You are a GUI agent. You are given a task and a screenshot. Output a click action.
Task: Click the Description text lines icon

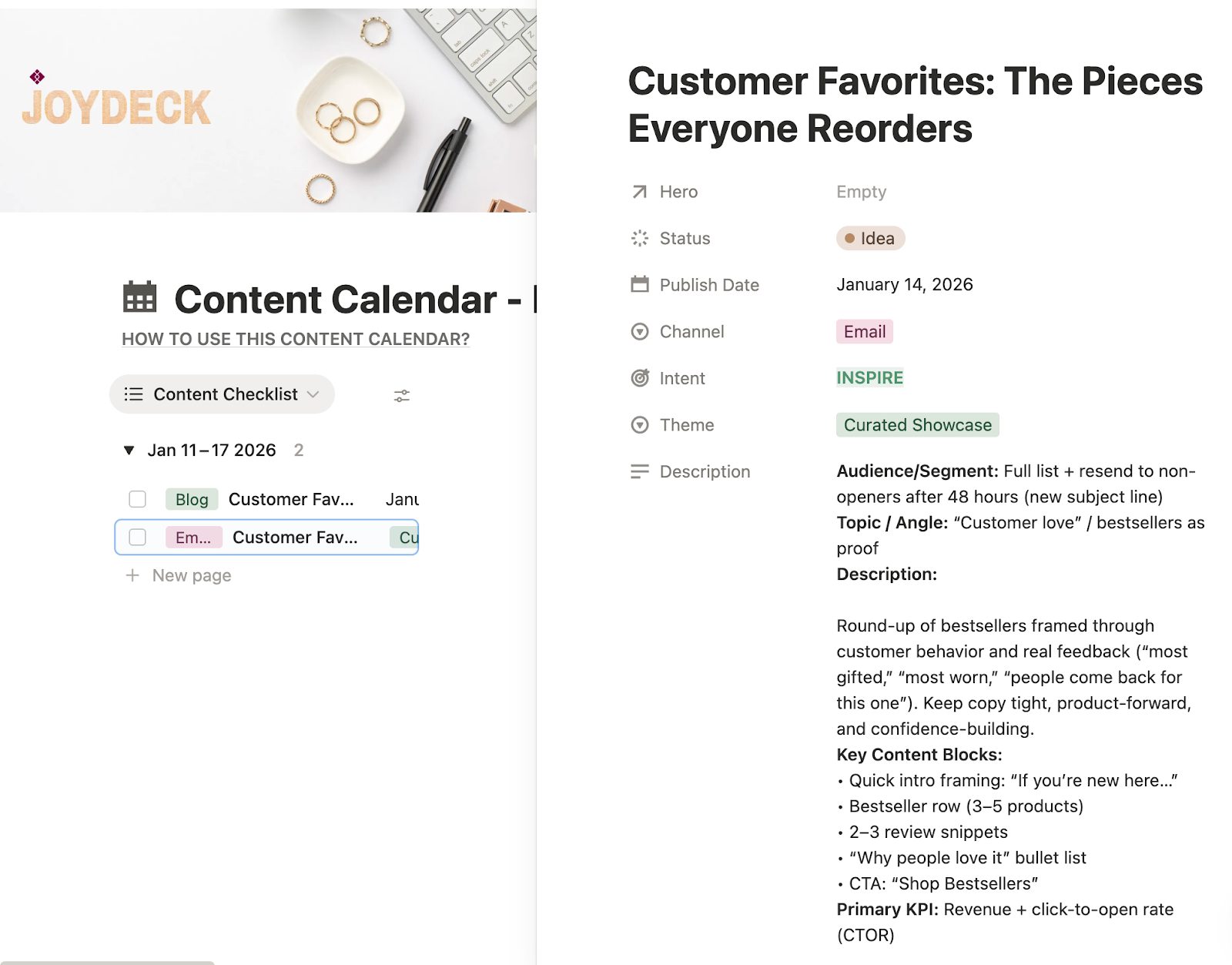pyautogui.click(x=639, y=471)
